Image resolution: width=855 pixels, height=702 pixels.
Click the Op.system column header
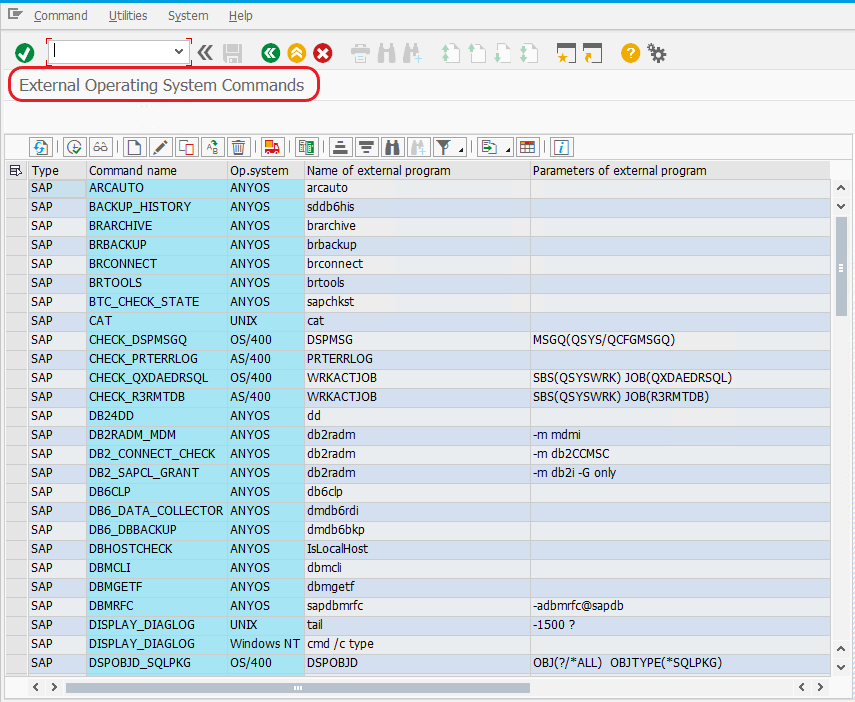pyautogui.click(x=266, y=171)
